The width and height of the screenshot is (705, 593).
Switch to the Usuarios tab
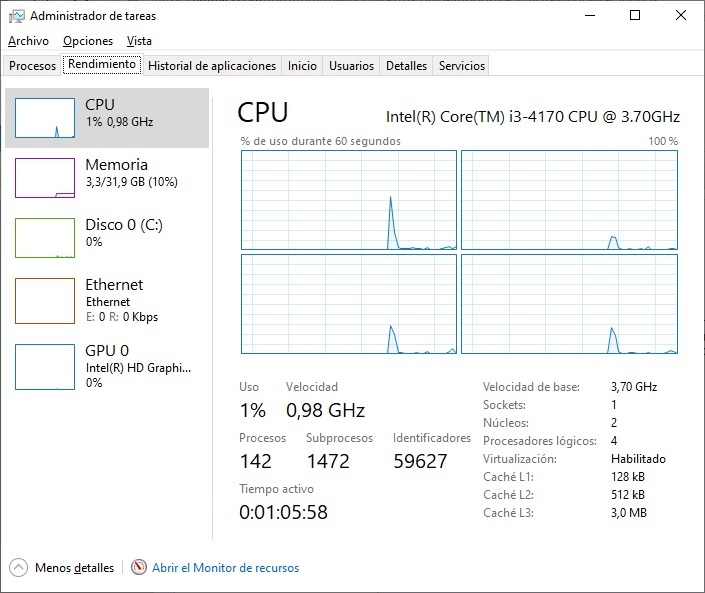coord(352,66)
